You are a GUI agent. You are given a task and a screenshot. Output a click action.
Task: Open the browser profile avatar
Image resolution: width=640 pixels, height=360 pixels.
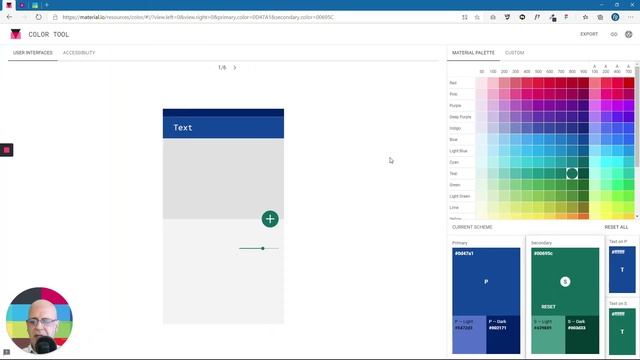pyautogui.click(x=615, y=17)
